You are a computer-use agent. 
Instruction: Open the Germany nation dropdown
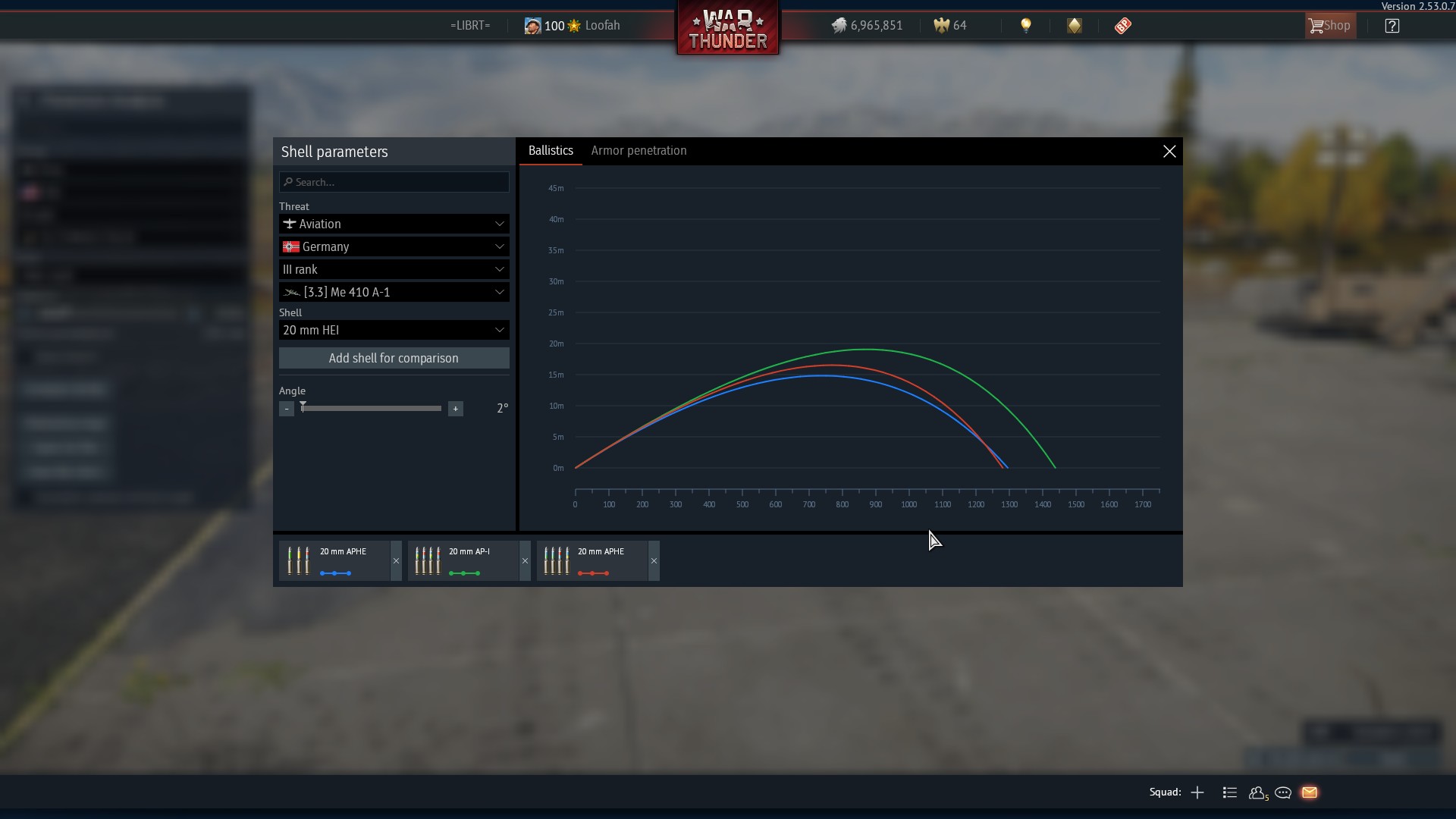tap(394, 246)
